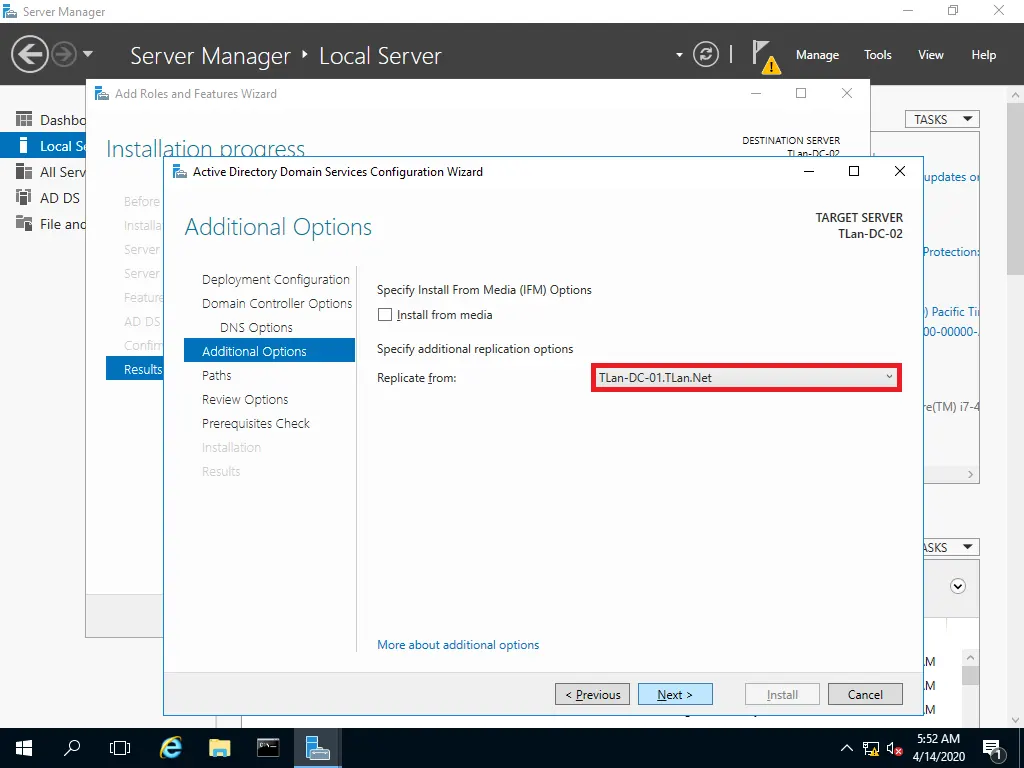1024x768 pixels.
Task: Click the Dashboard icon in the sidebar
Action: (x=24, y=120)
